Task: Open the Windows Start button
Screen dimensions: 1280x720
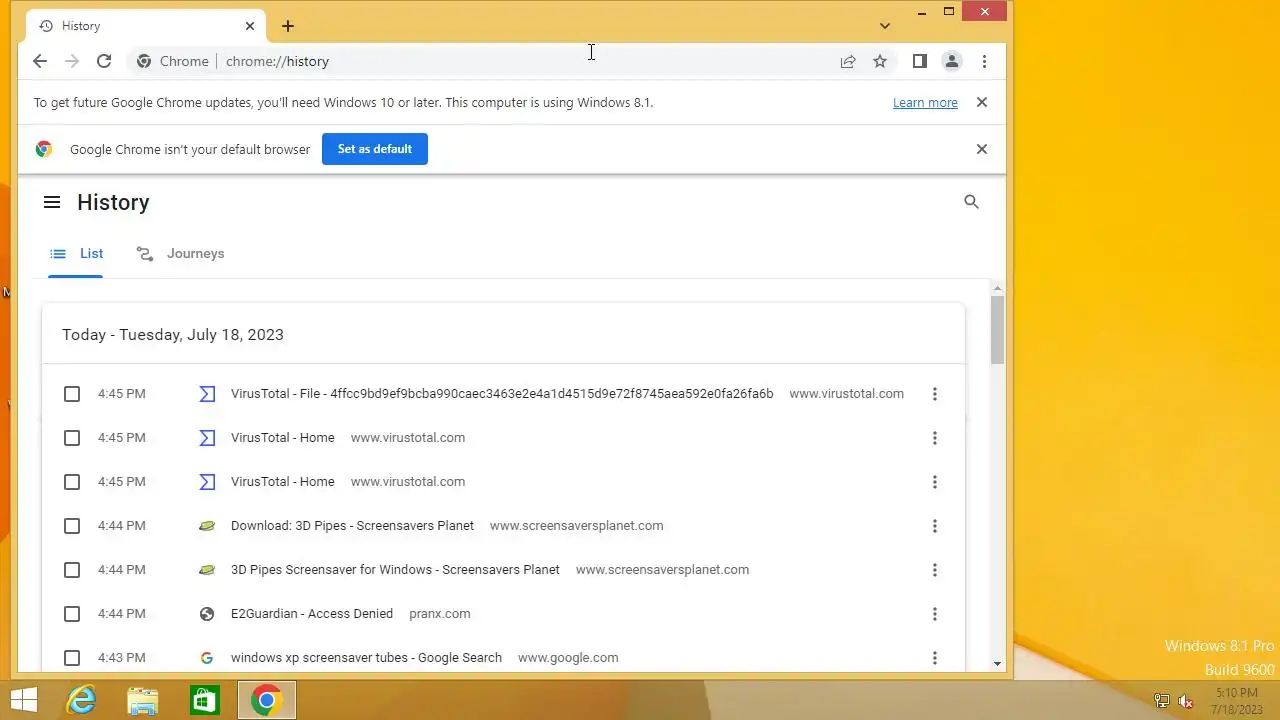Action: click(x=24, y=700)
